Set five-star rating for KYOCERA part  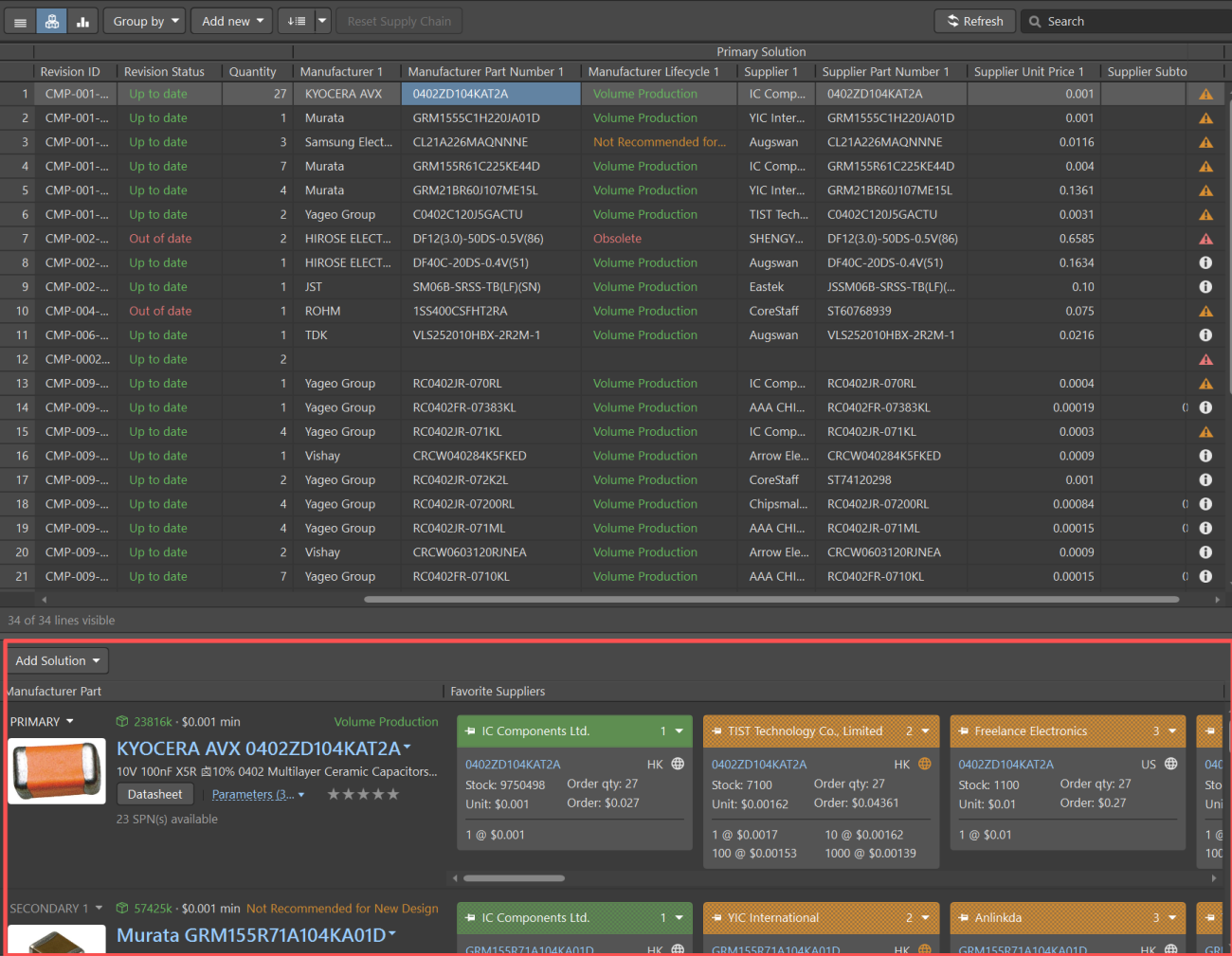coord(393,794)
